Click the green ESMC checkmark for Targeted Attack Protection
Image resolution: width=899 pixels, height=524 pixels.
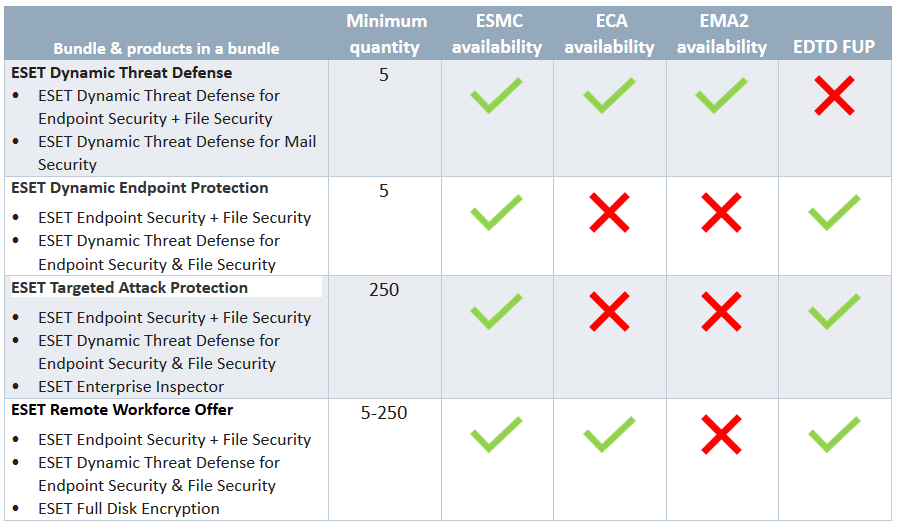click(x=496, y=313)
